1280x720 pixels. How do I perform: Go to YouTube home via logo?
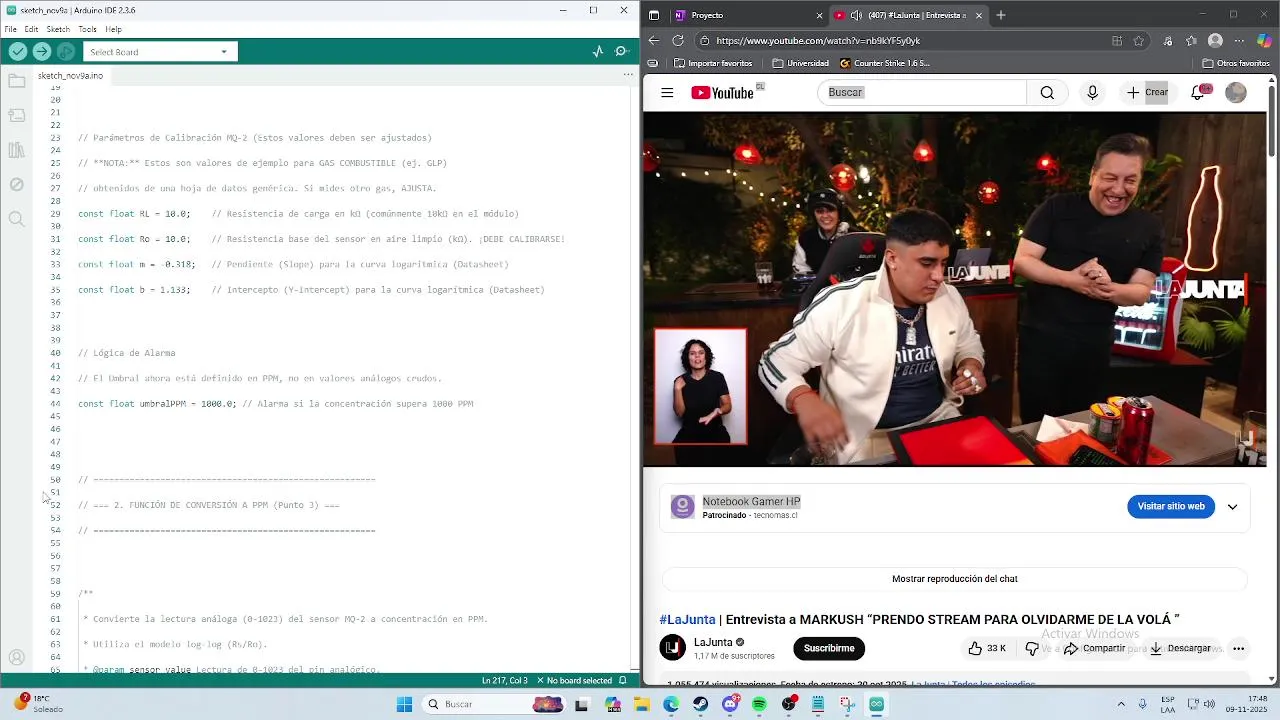point(722,93)
